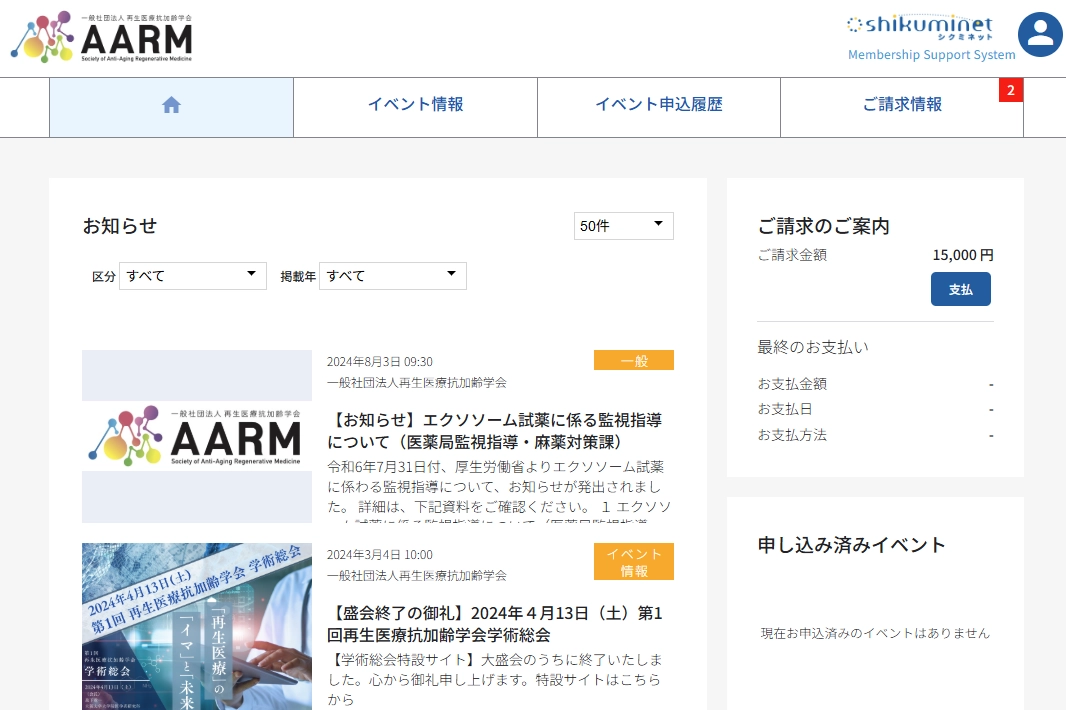Viewport: 1066px width, 710px height.
Task: Open the 盛会終了の御礼 article headline
Action: tap(494, 623)
